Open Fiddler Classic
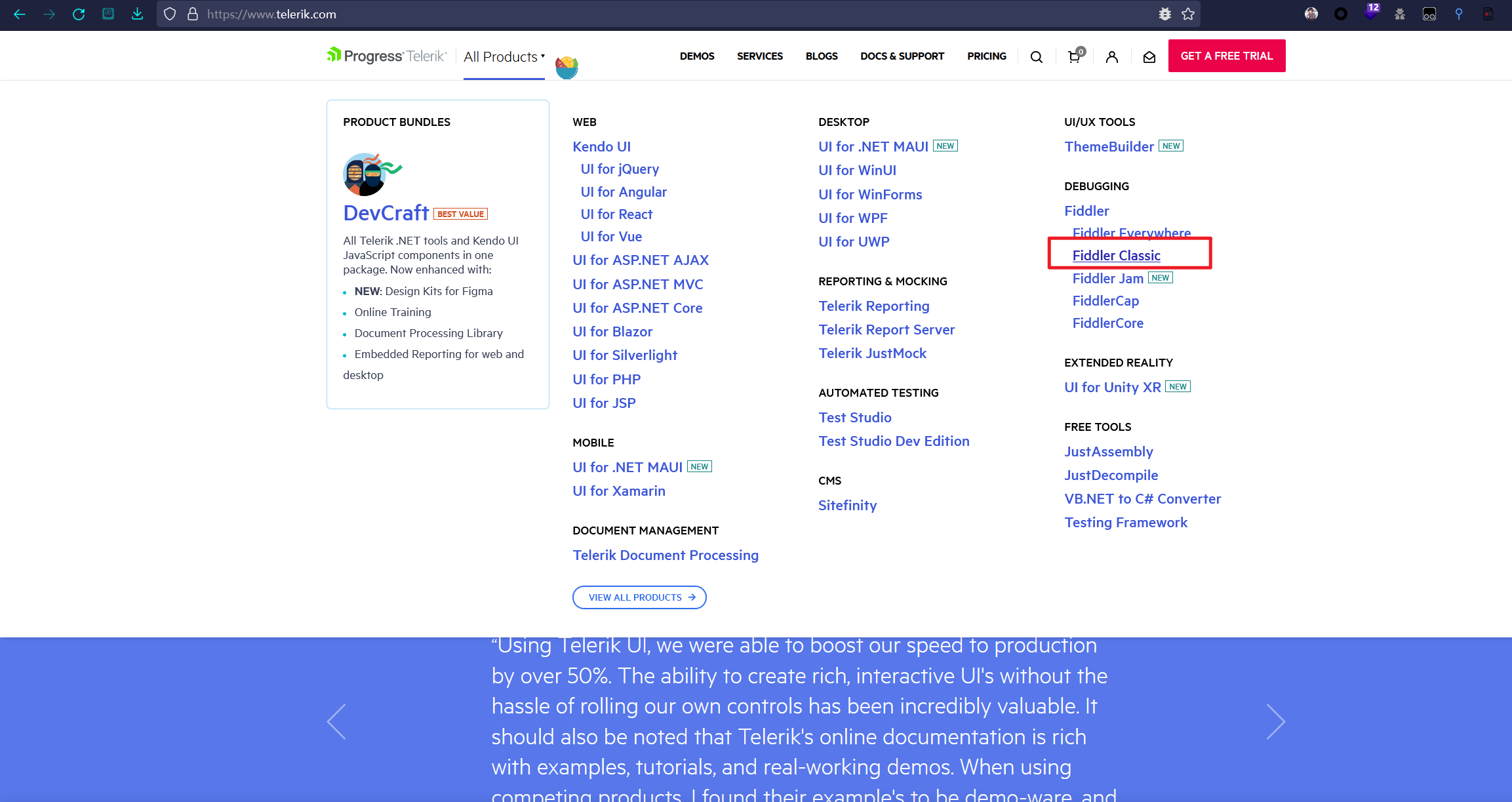This screenshot has width=1512, height=802. (x=1117, y=256)
